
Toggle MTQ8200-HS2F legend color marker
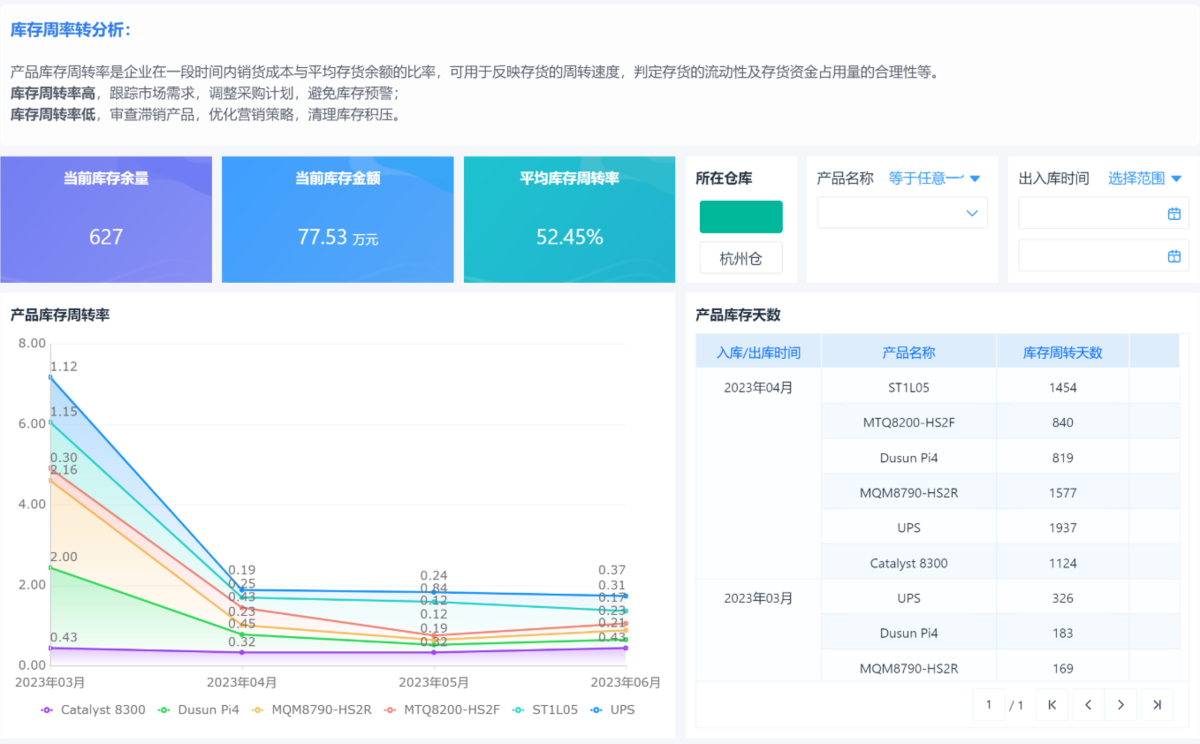click(x=391, y=710)
